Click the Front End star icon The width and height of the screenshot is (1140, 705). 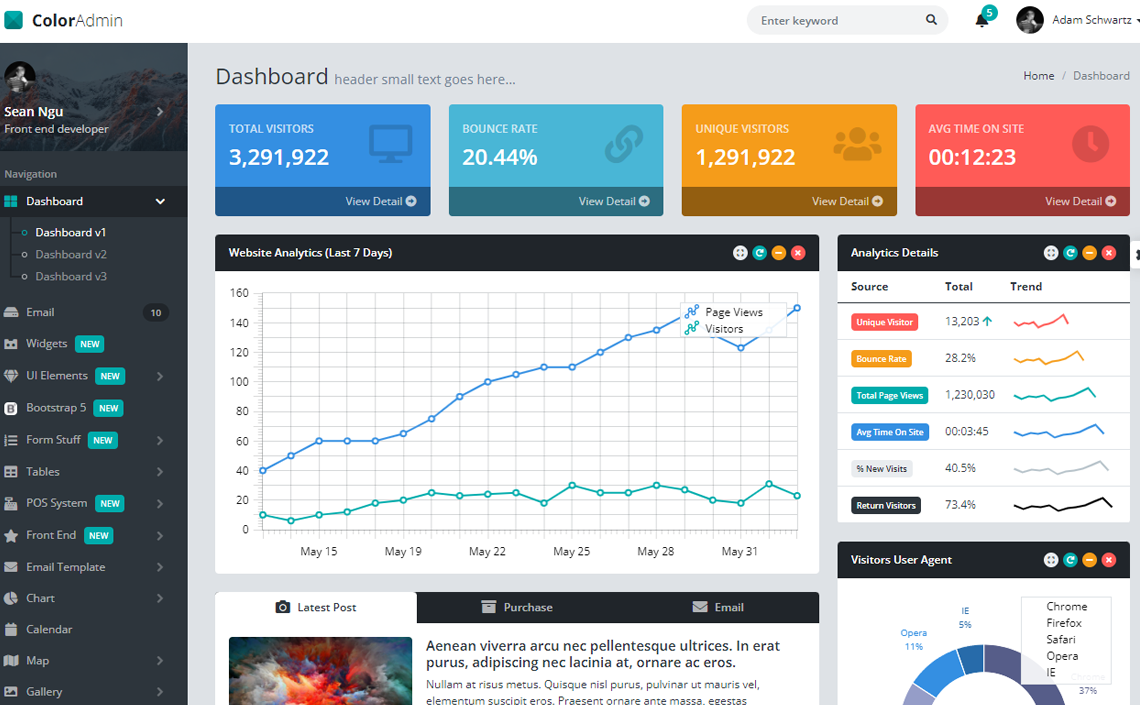pos(11,536)
